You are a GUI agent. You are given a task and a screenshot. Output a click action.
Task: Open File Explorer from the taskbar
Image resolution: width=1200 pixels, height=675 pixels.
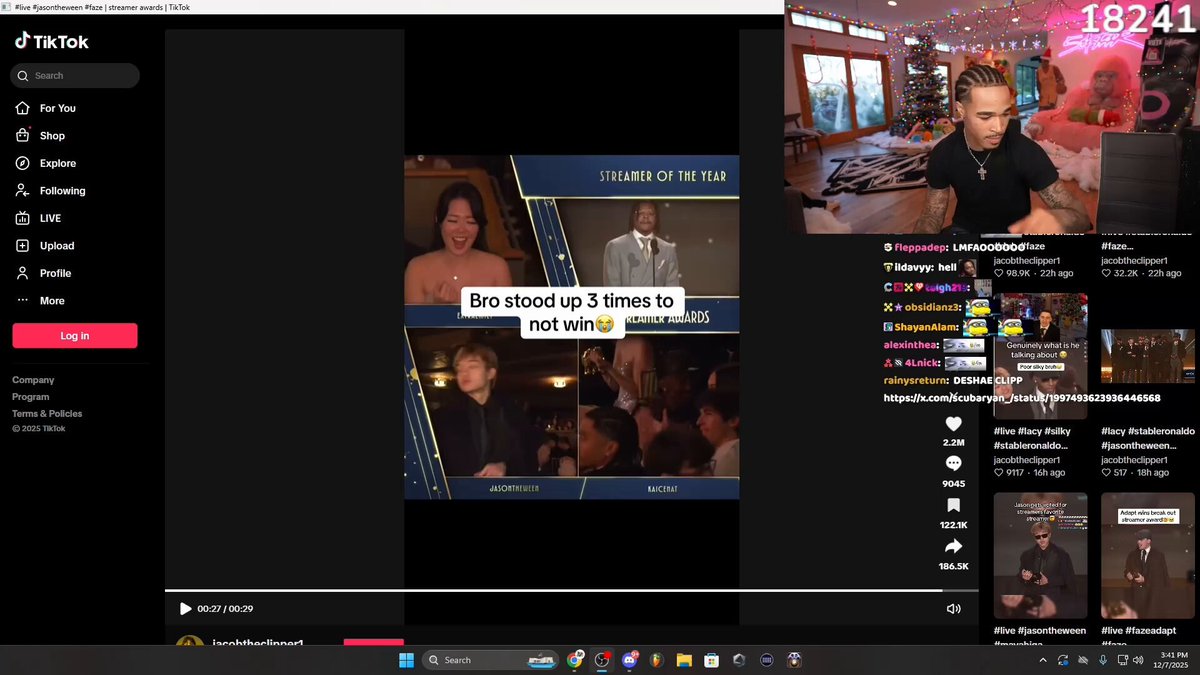[x=684, y=660]
